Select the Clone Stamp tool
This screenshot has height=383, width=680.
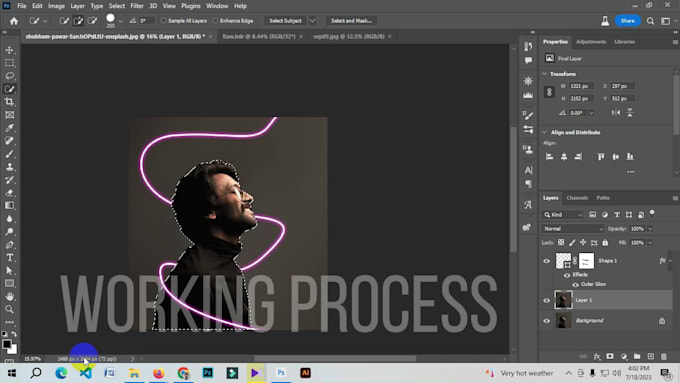coord(9,167)
